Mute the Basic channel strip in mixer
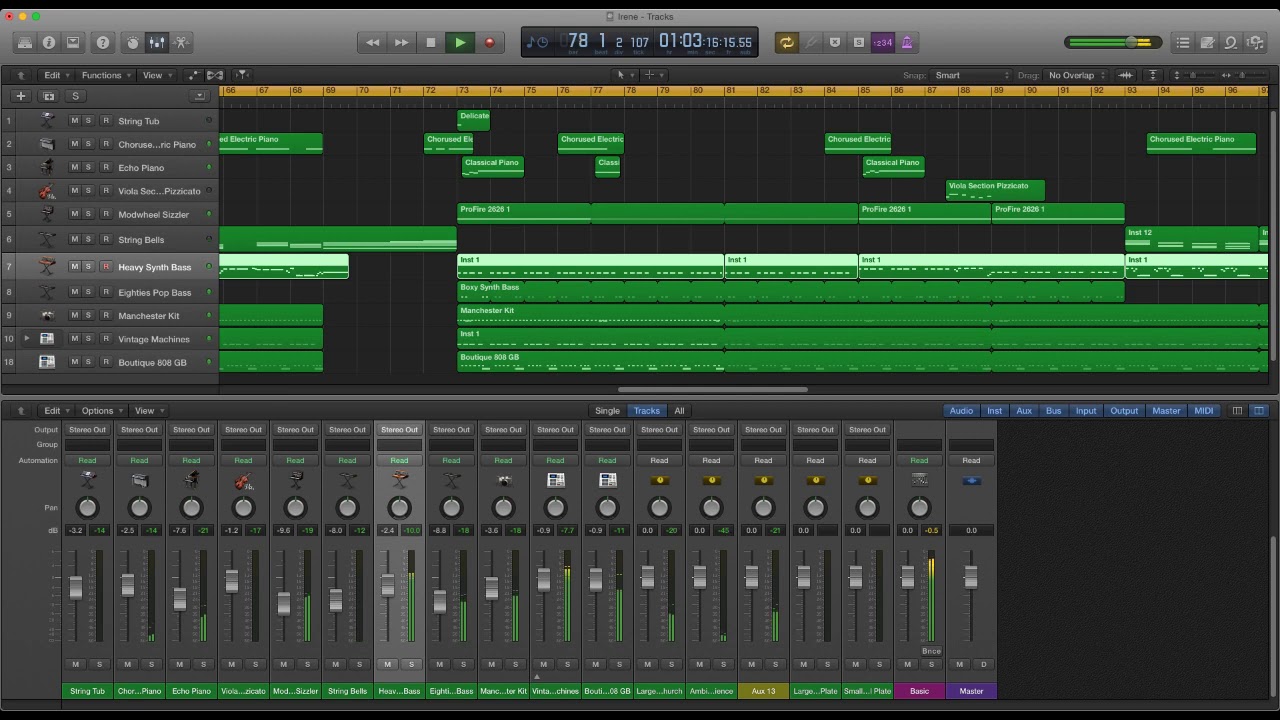The height and width of the screenshot is (720, 1280). (x=908, y=664)
